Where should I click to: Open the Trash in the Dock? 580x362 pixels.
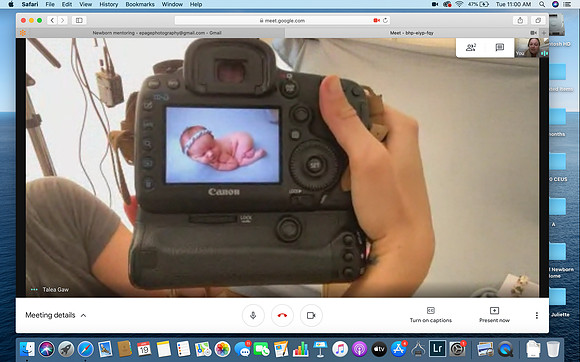(x=553, y=349)
